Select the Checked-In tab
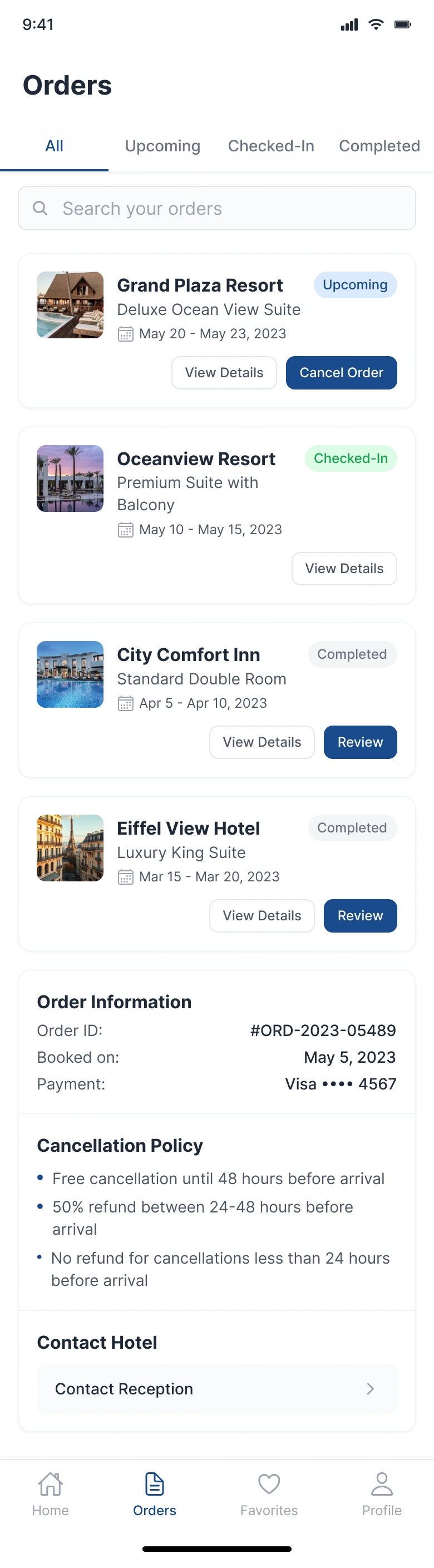 (271, 146)
